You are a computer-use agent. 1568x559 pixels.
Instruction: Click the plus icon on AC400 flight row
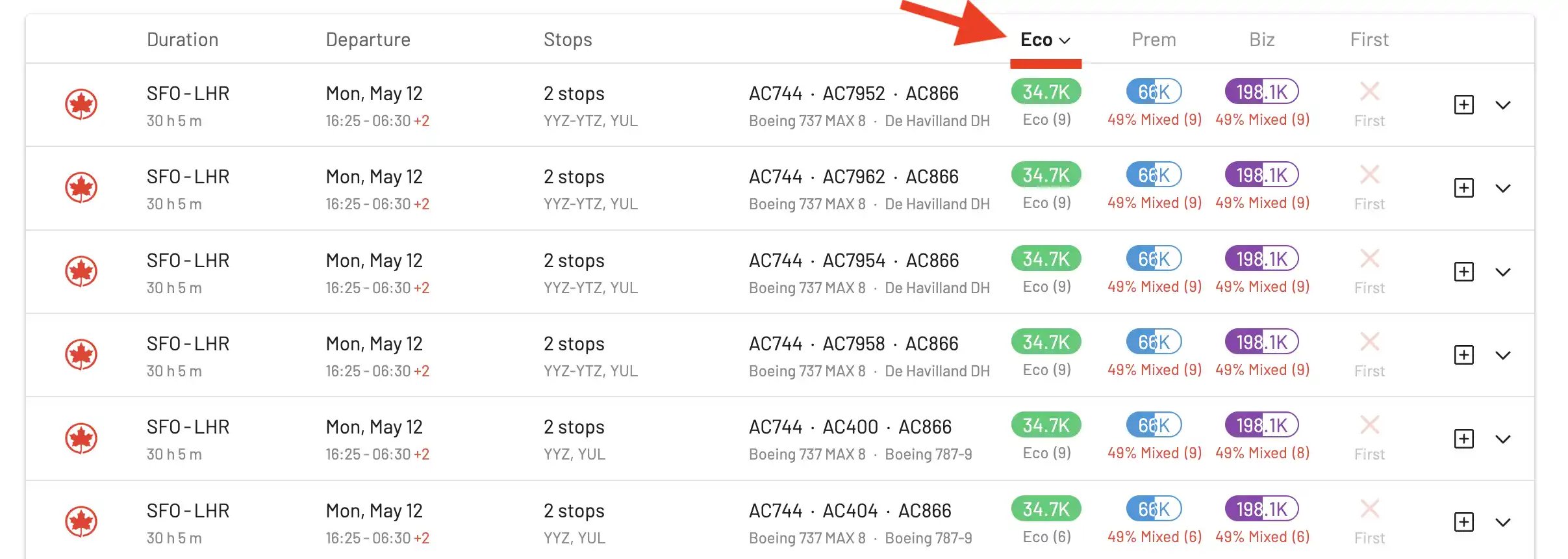[x=1463, y=439]
